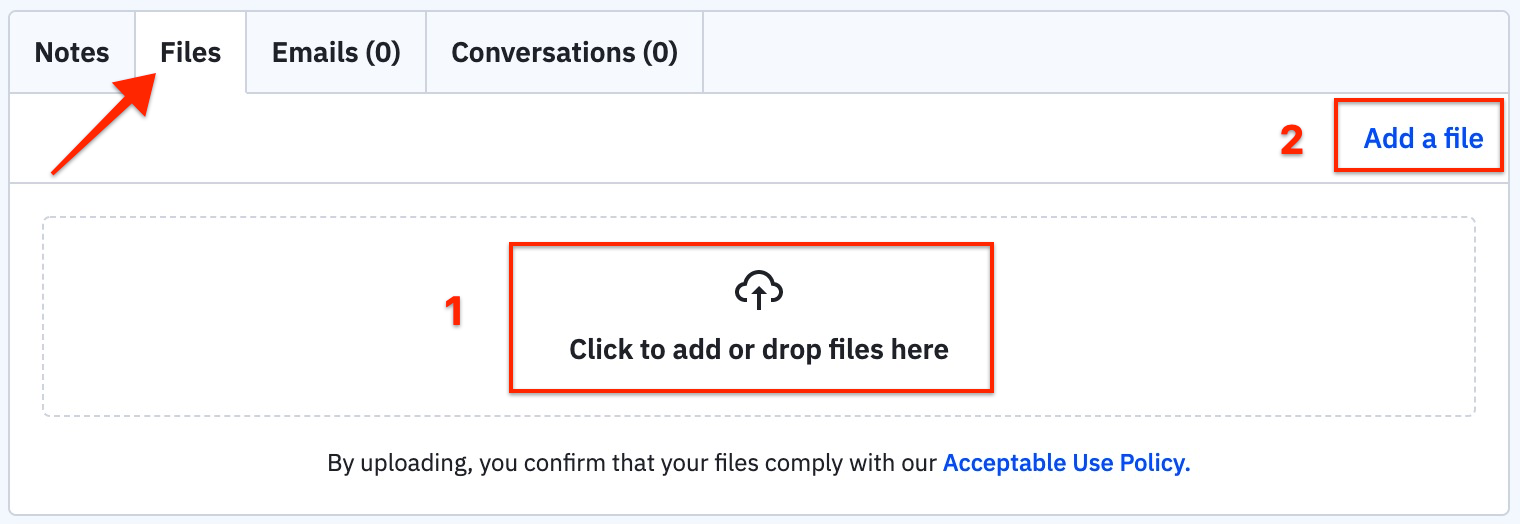This screenshot has height=524, width=1520.
Task: Open the Emails (0) tab
Action: [336, 53]
